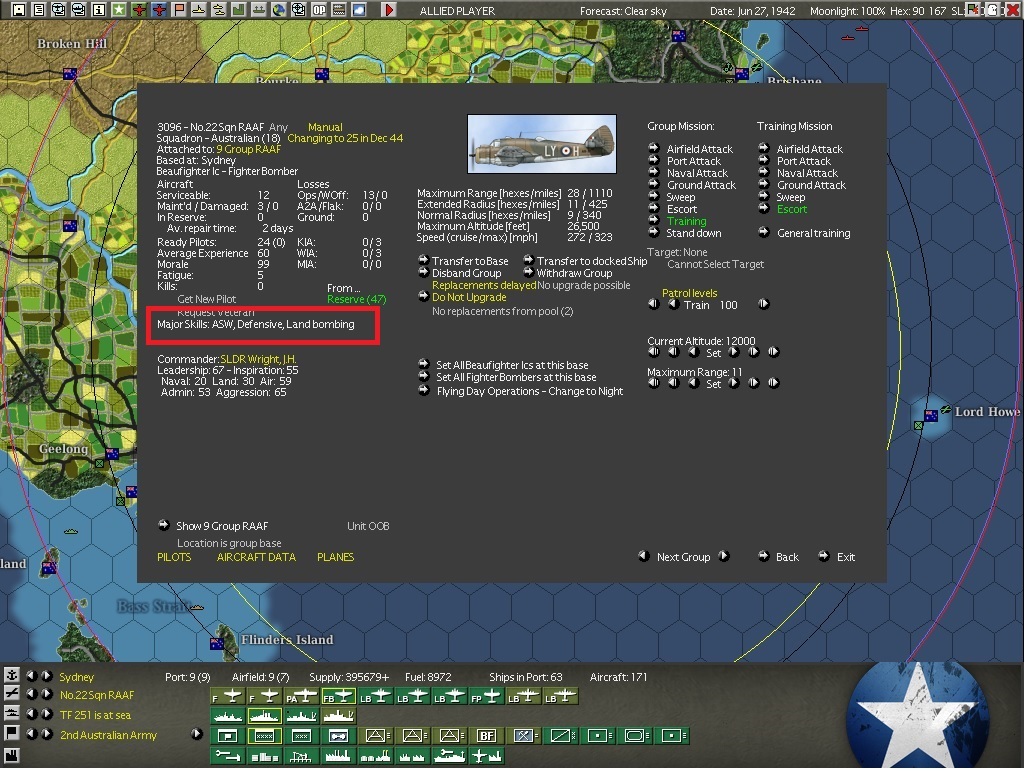Open the PLANES tab
Screen dimensions: 1025x771
(x=335, y=557)
